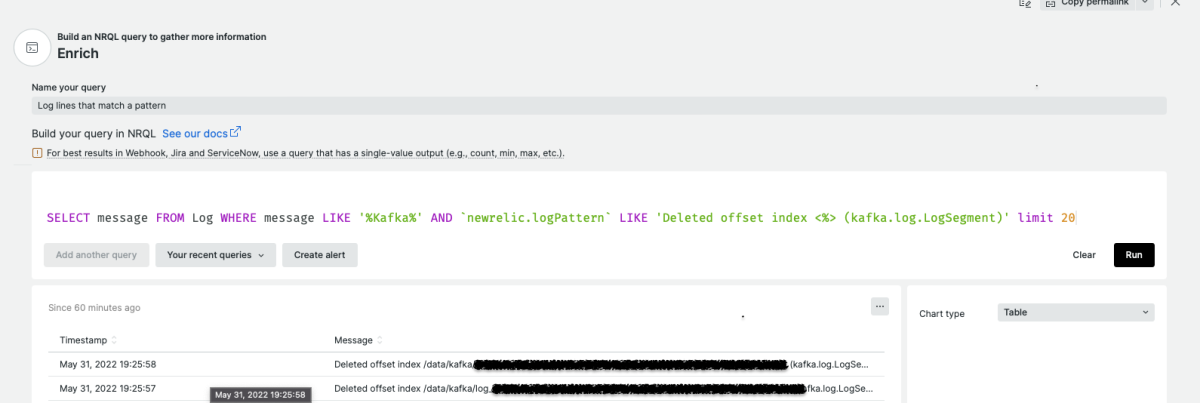Image resolution: width=1200 pixels, height=403 pixels.
Task: Sort by Timestamp column arrows
Action: [114, 341]
